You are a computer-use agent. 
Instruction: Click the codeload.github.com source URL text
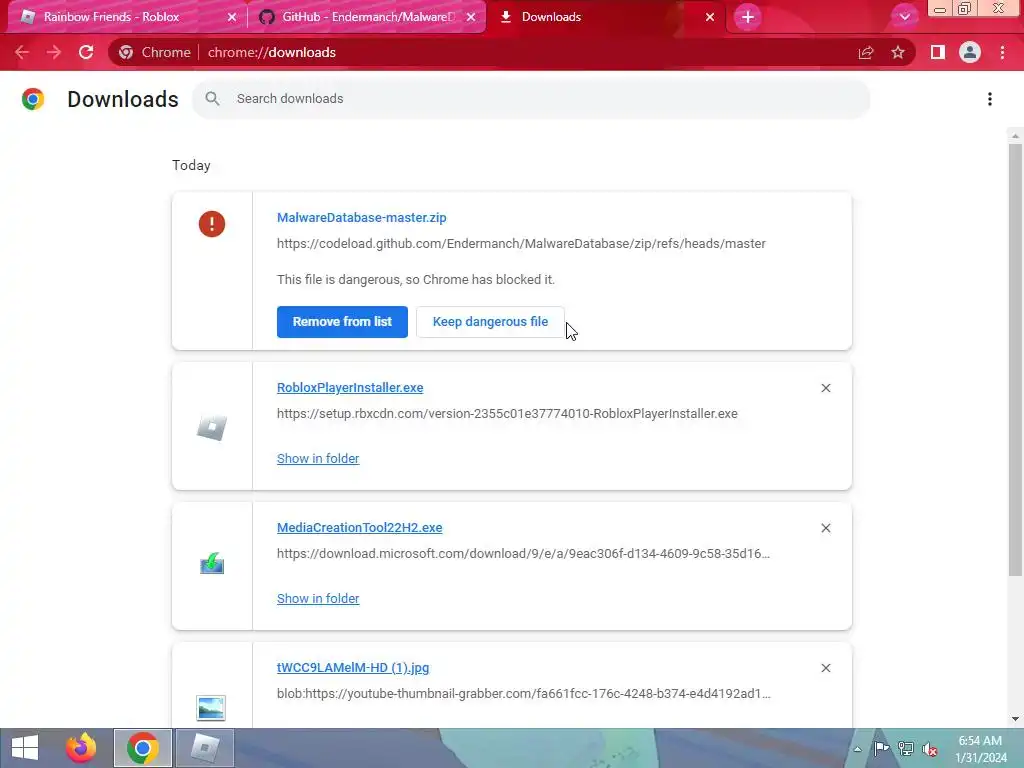coord(521,244)
